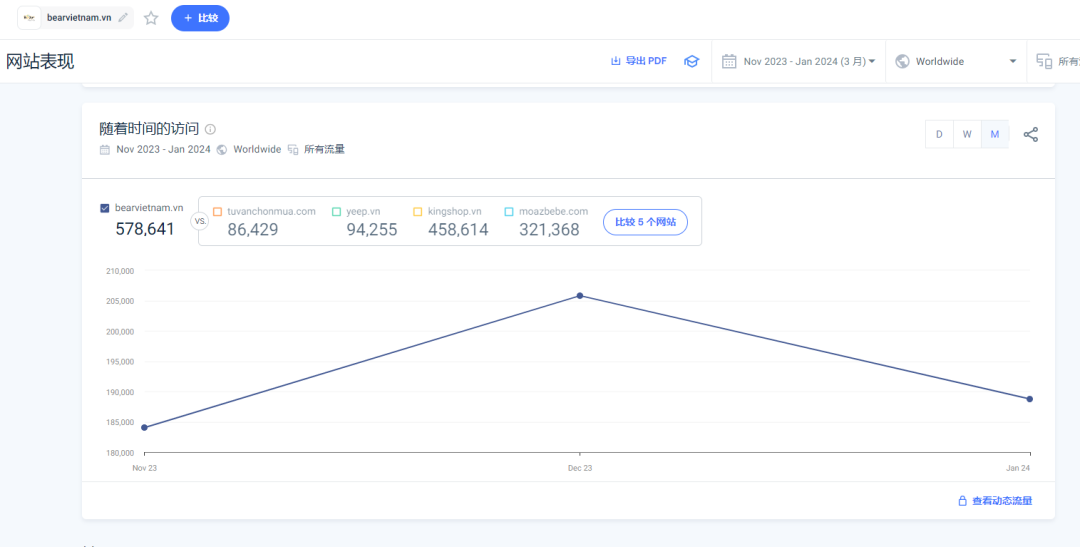Click the globe icon beside Worldwide filter
The image size is (1080, 547).
[903, 61]
